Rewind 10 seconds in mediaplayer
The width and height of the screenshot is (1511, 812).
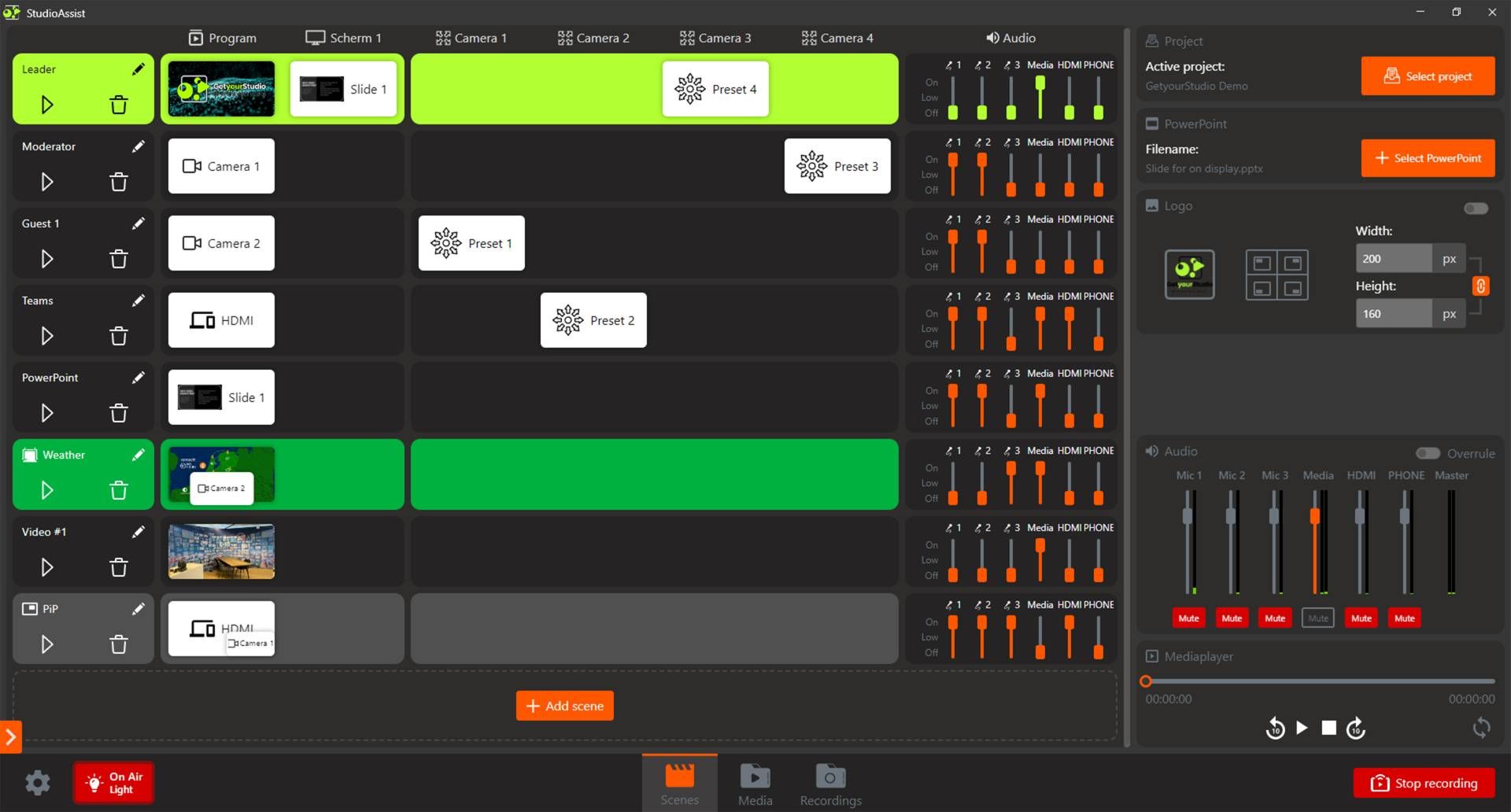1275,729
